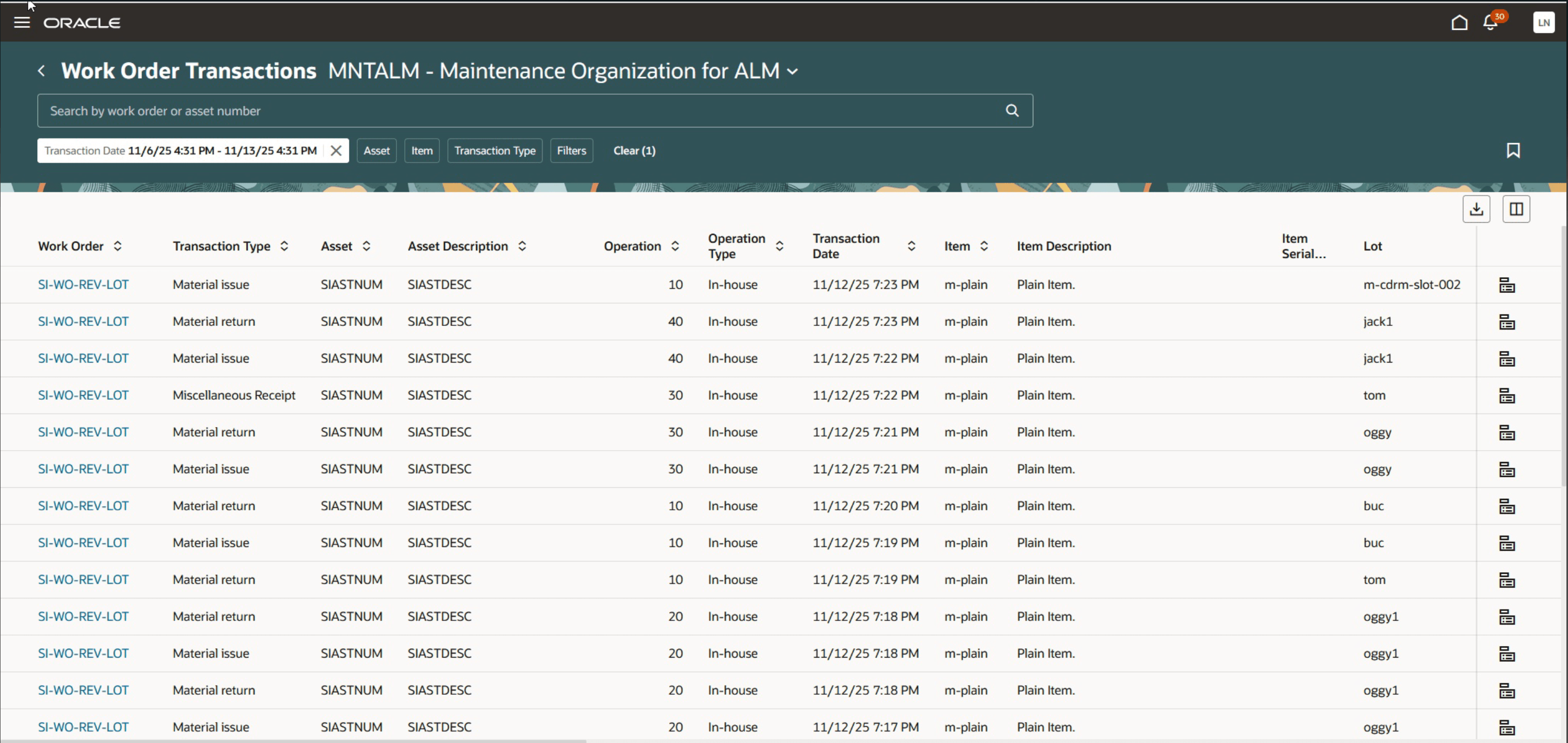
Task: Click the notifications bell icon
Action: (1489, 23)
